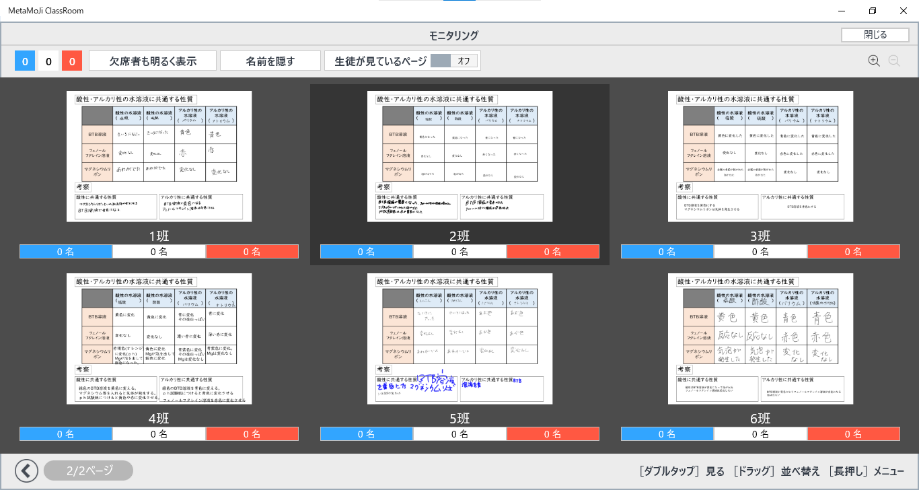Click the blue 0 status counter
This screenshot has height=490, width=919.
click(25, 61)
